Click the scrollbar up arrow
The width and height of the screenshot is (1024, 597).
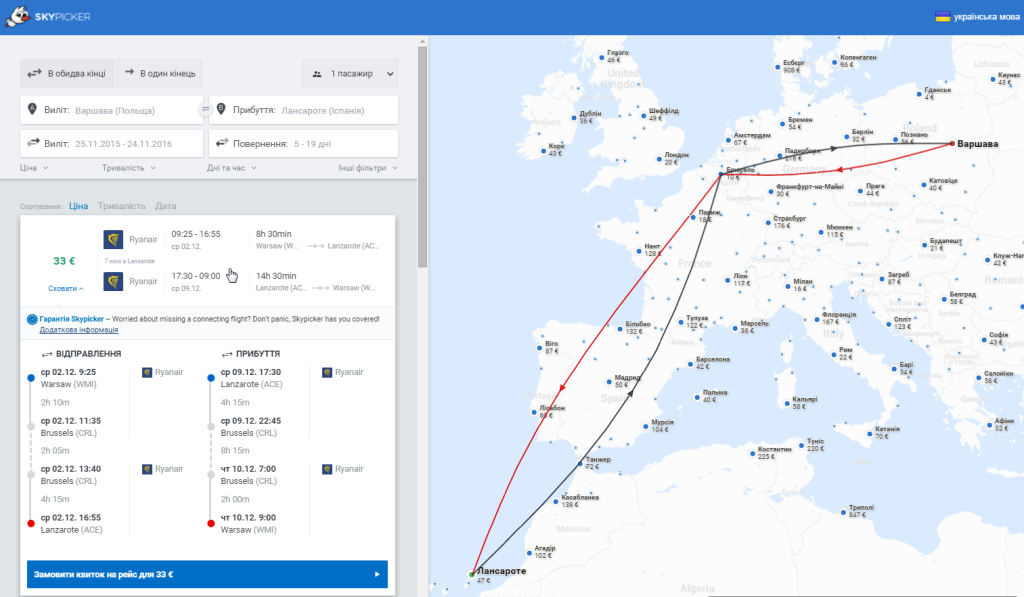point(423,41)
